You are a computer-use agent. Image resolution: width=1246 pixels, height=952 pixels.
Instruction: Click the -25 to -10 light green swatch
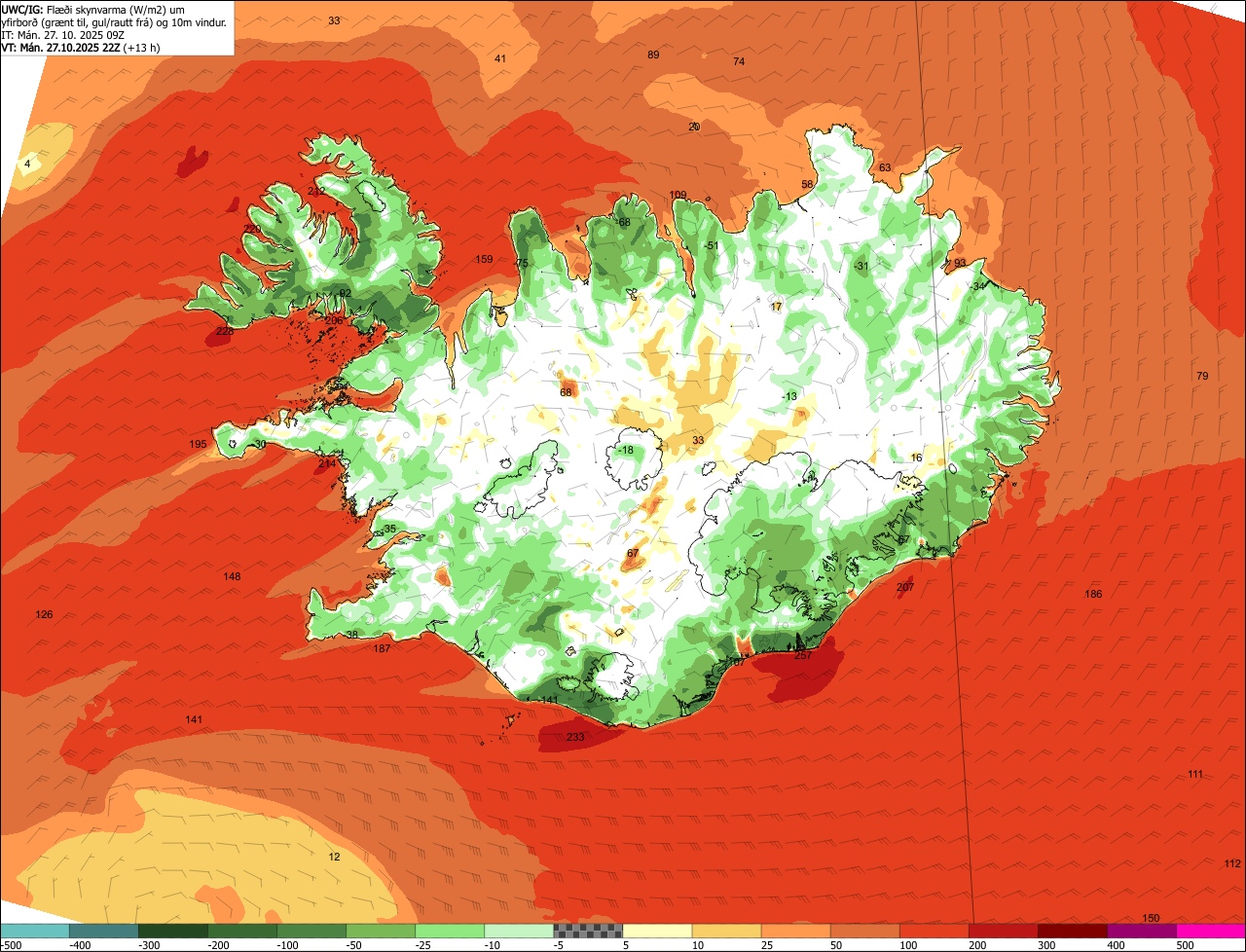(x=450, y=931)
